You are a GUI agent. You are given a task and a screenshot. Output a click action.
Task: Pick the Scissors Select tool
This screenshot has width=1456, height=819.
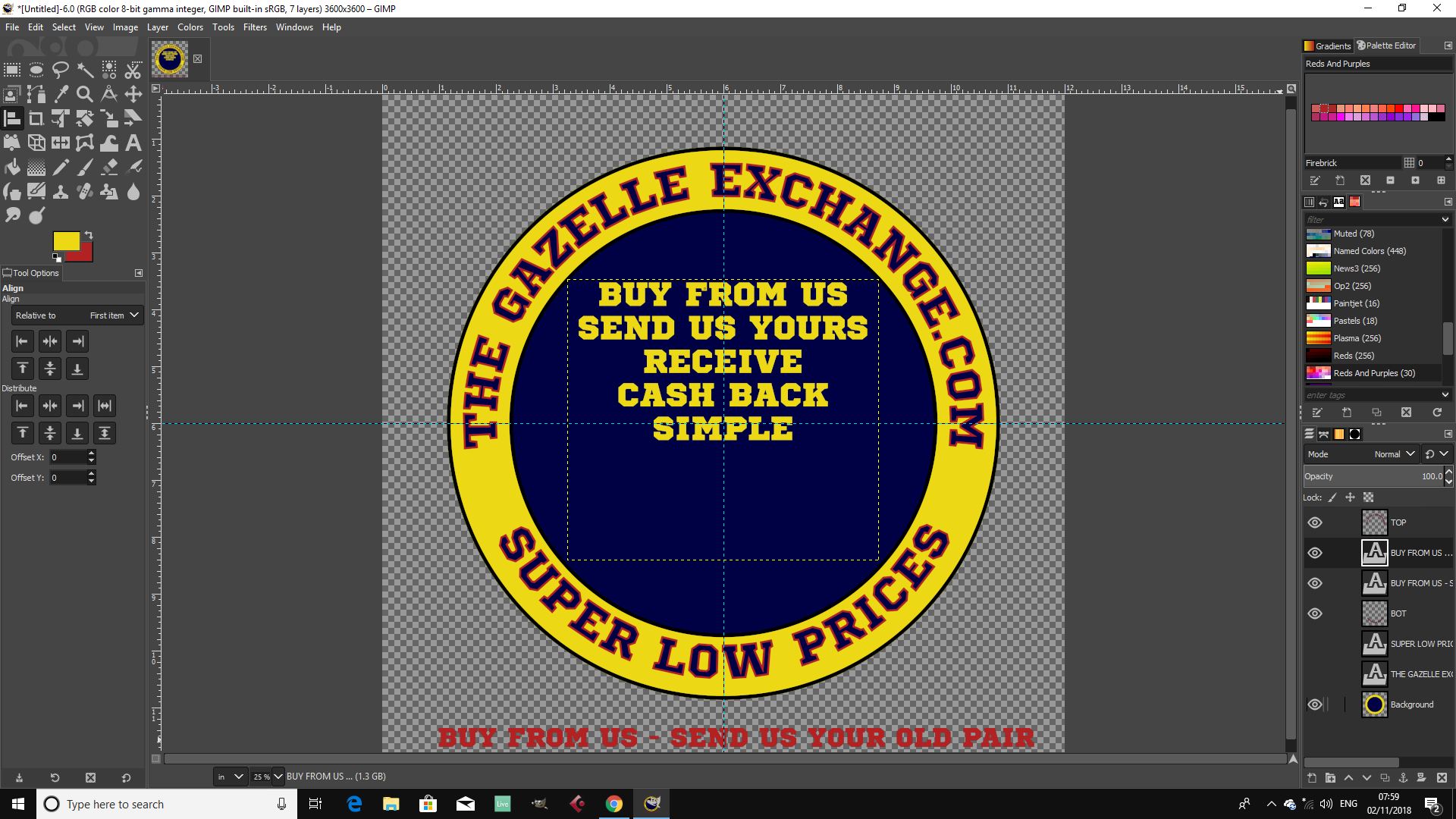point(133,71)
